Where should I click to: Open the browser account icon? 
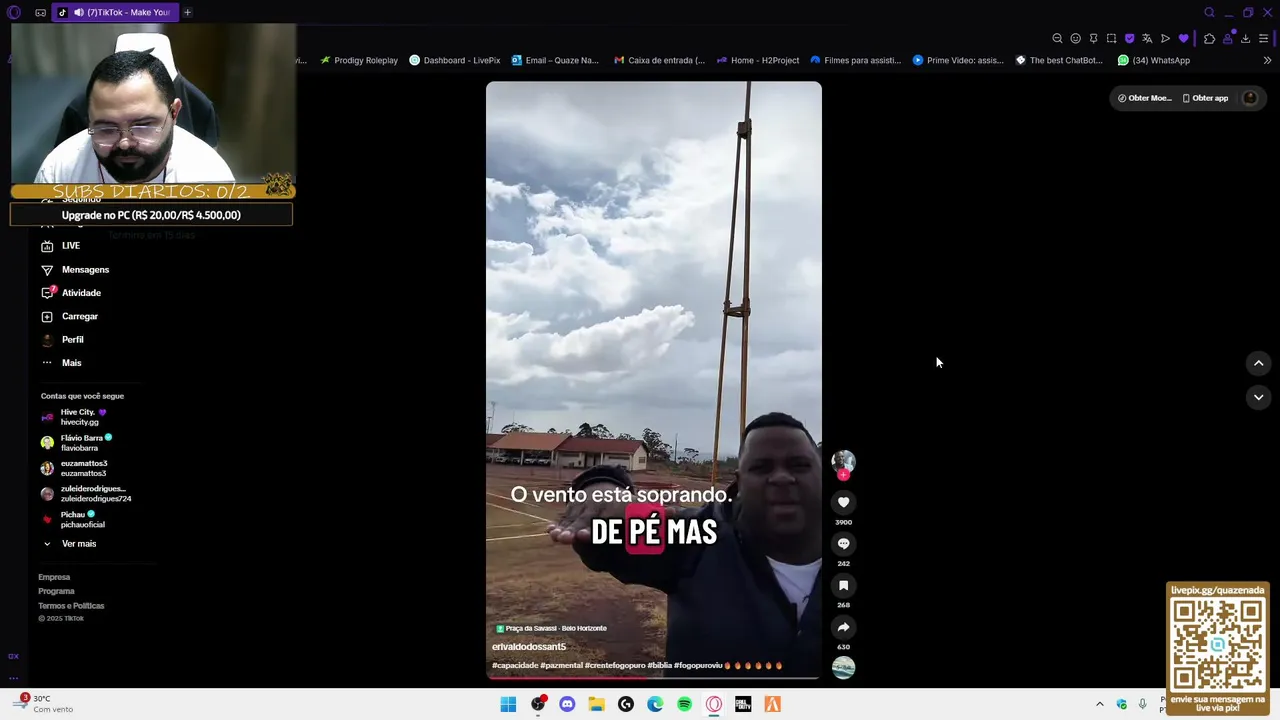1227,38
